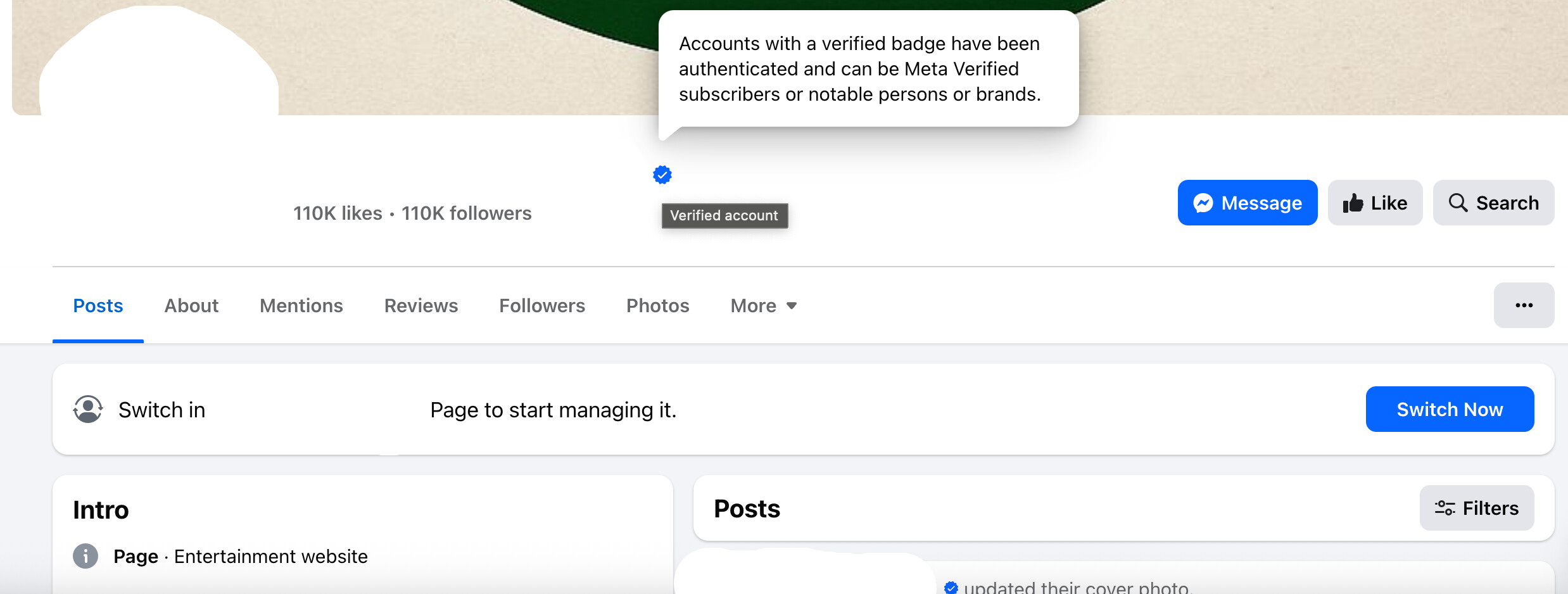1568x594 pixels.
Task: Click verified badge beside cover photo update
Action: tap(951, 587)
